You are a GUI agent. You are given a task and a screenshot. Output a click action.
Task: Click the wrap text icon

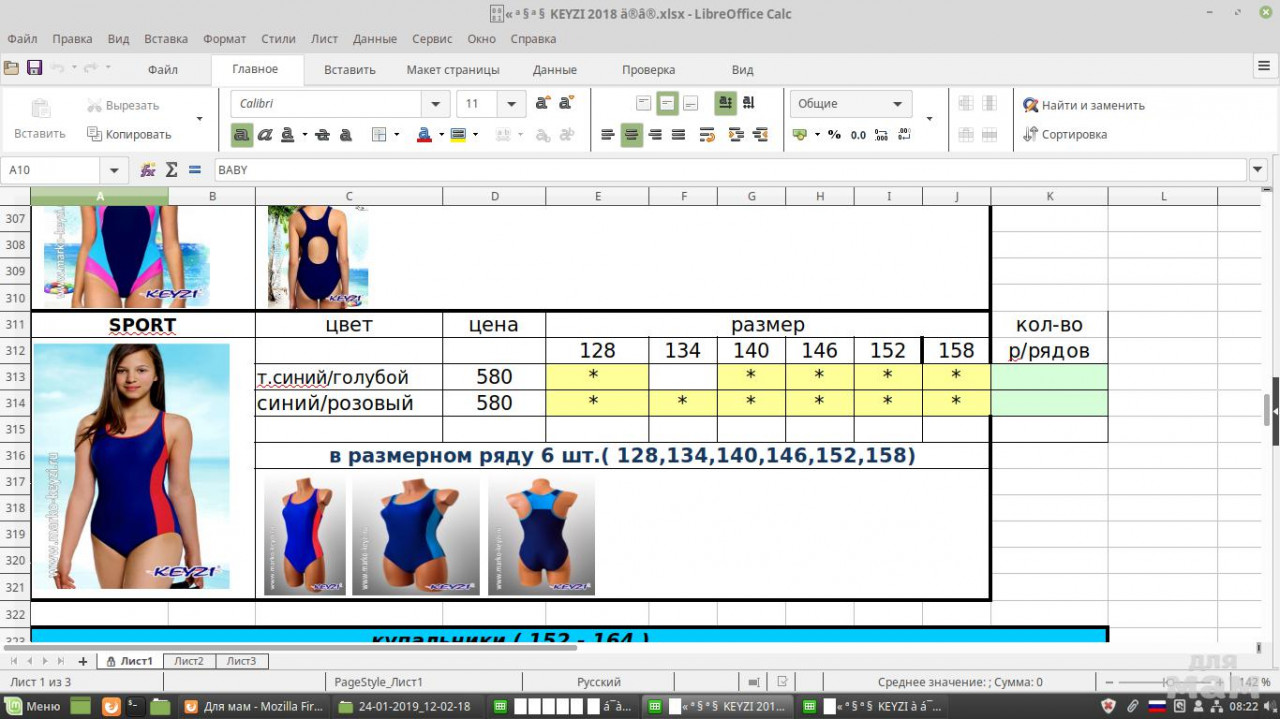pos(707,135)
